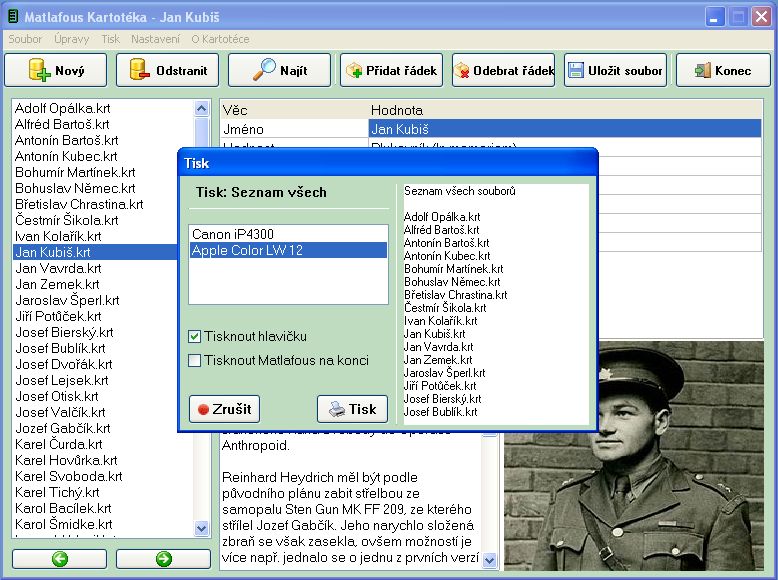Screen dimensions: 778x580
Task: Select Karol Šmidke.krt in file list
Action: (x=64, y=524)
